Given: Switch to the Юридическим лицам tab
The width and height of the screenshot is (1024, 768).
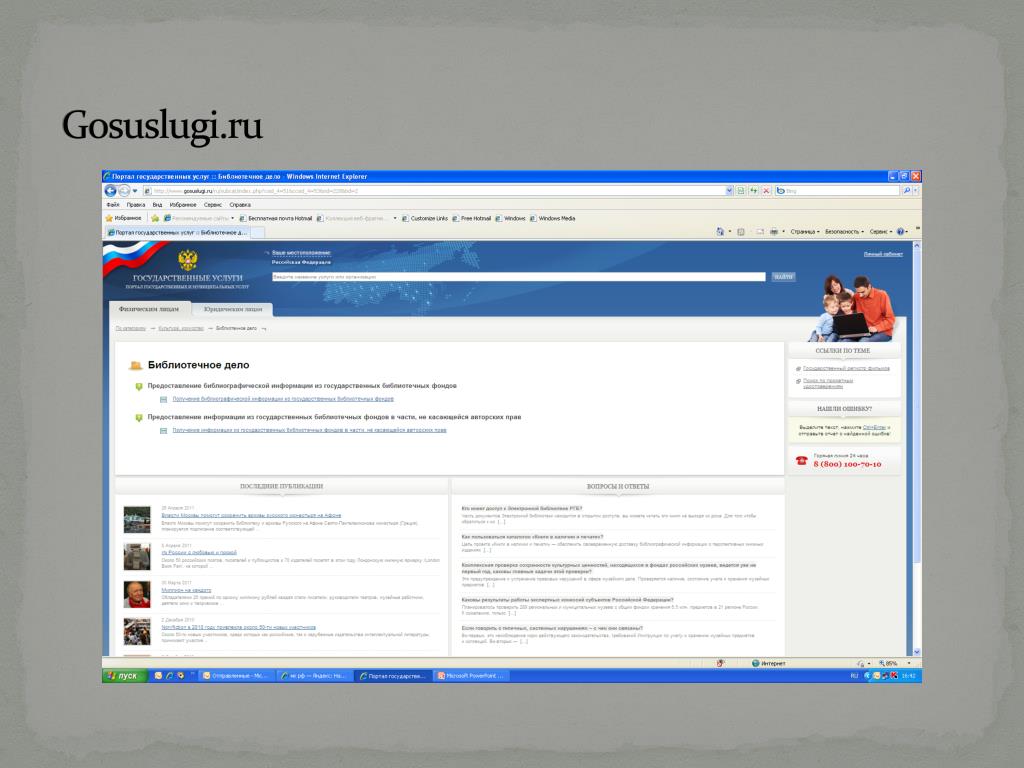Looking at the screenshot, I should click(x=232, y=309).
